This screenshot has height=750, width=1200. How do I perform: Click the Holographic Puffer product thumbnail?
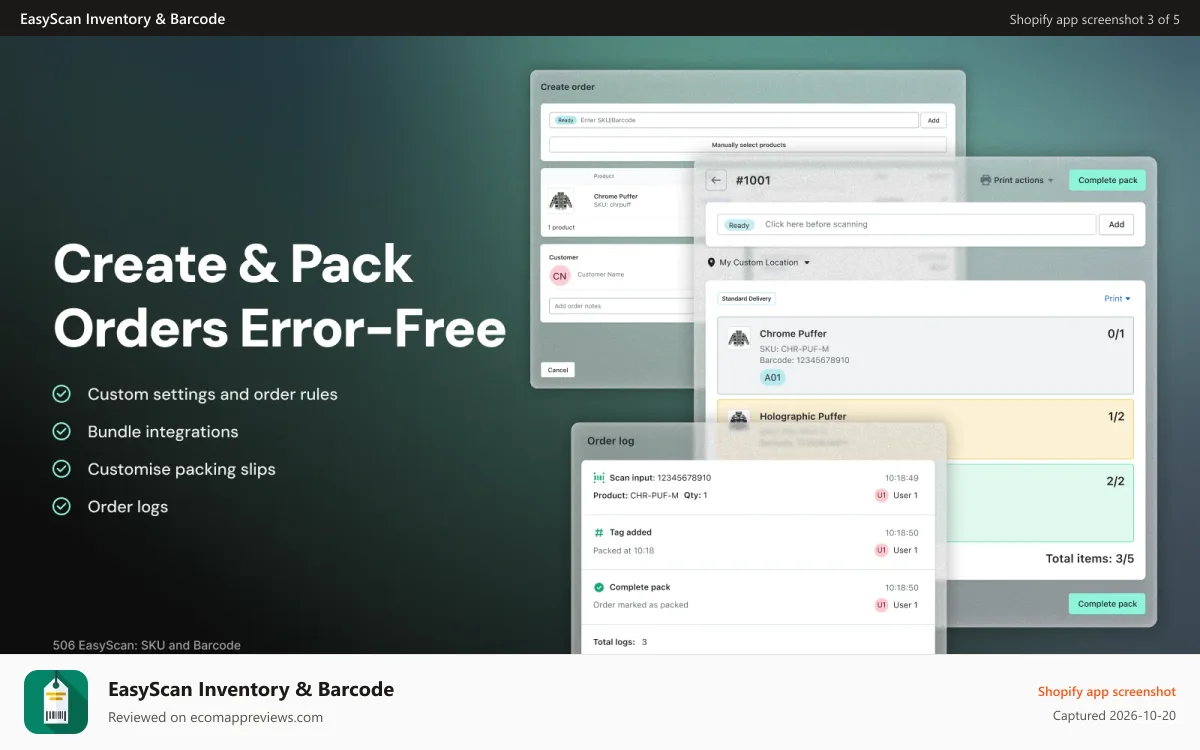click(x=739, y=419)
